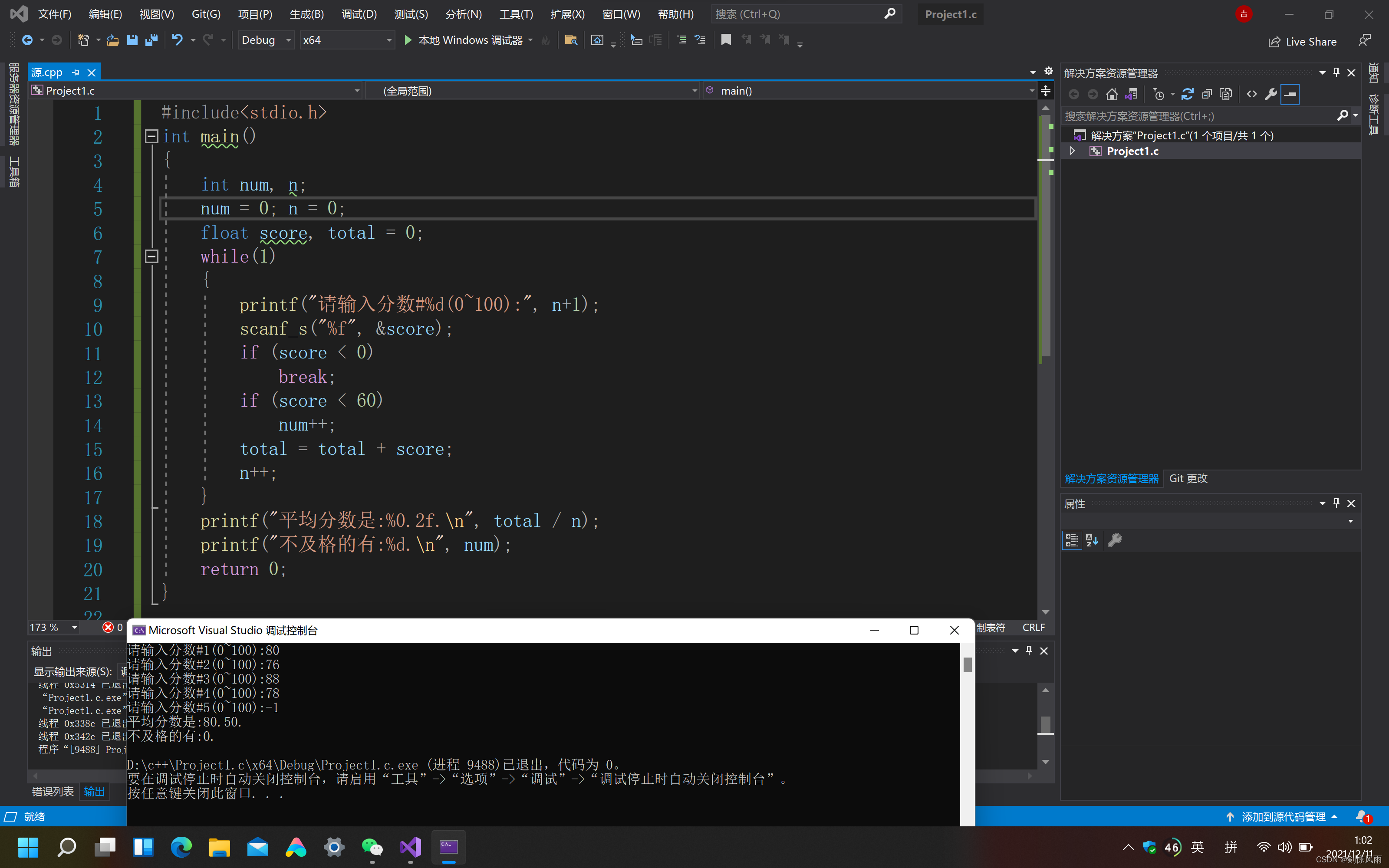Viewport: 1389px width, 868px height.
Task: Toggle pin on the 源.cpp tab
Action: [76, 72]
